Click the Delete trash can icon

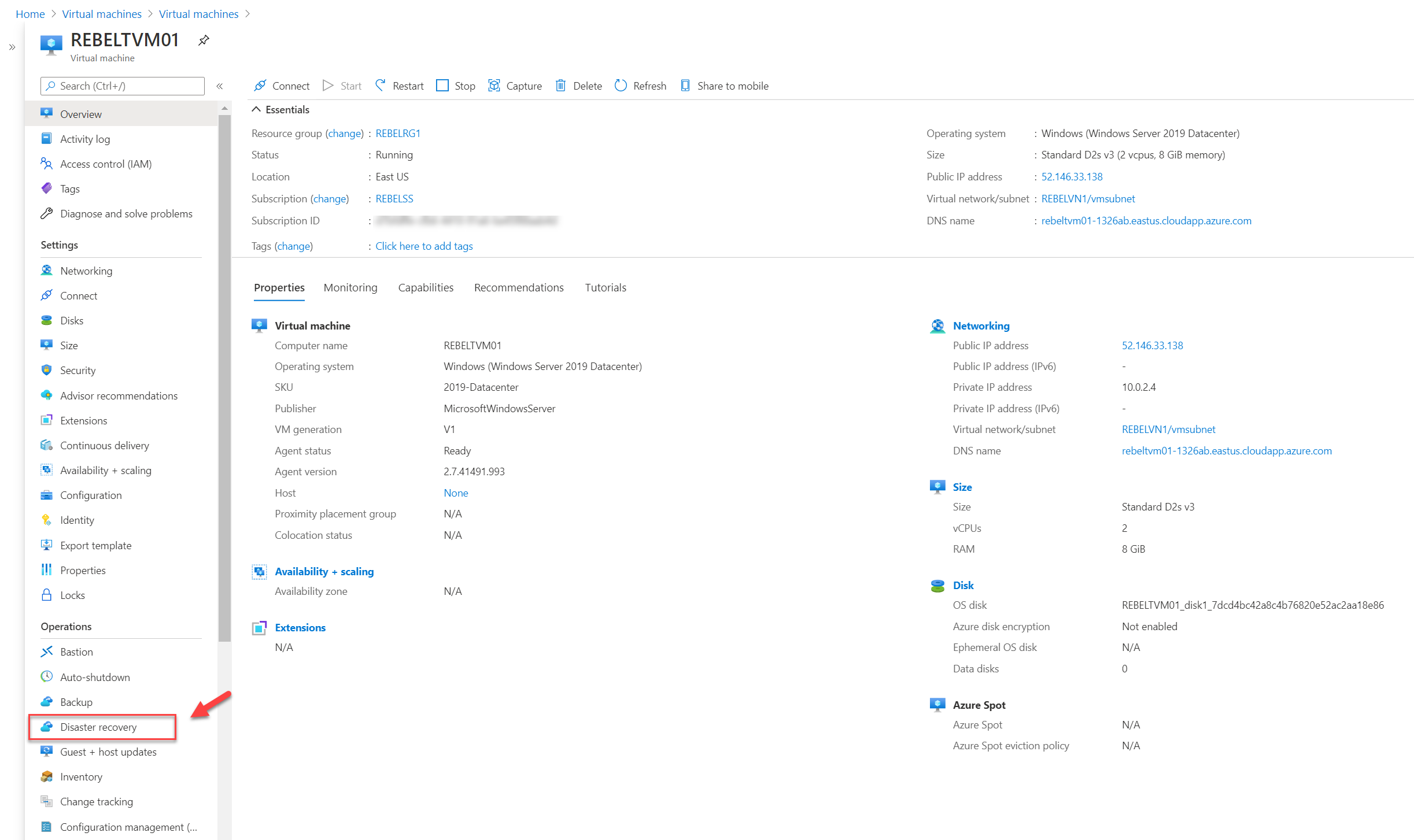(x=561, y=86)
